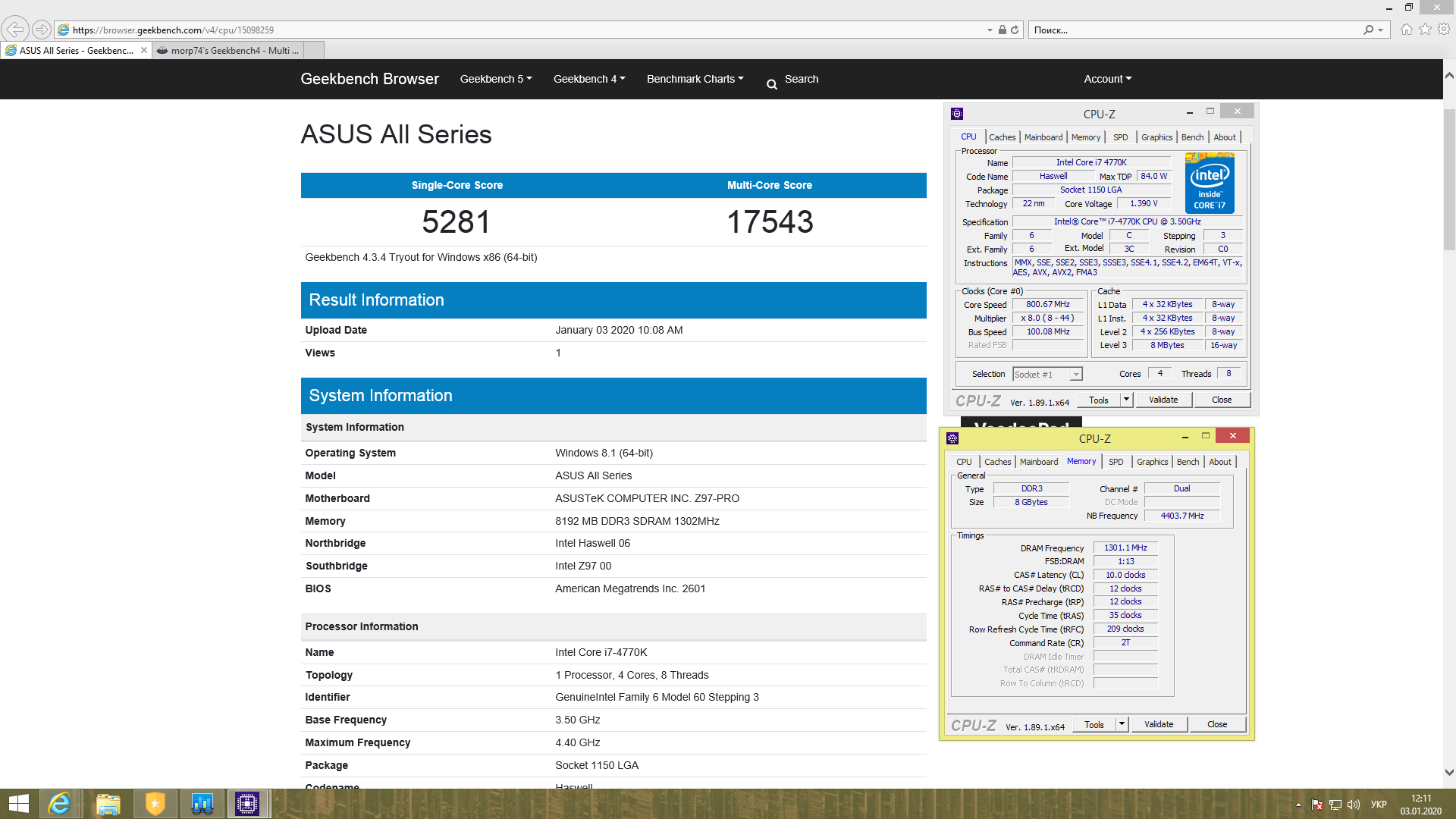Viewport: 1456px width, 819px height.
Task: Open Favorites star icon
Action: (x=1426, y=30)
